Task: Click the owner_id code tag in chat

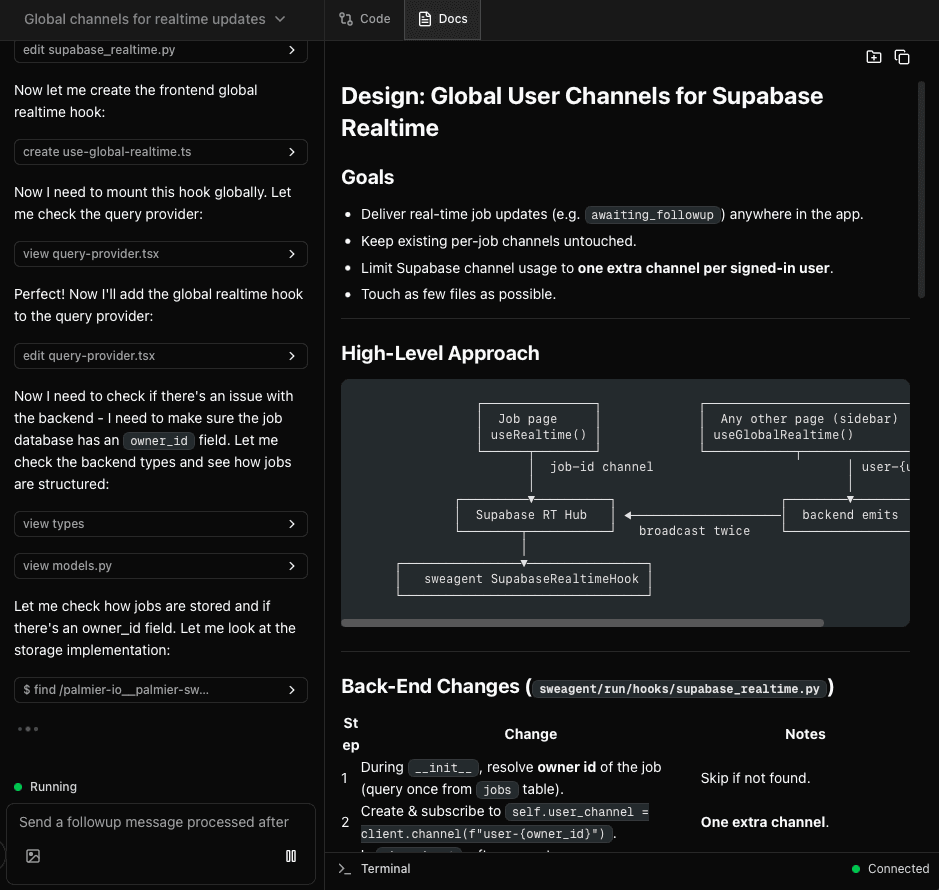Action: (x=159, y=441)
